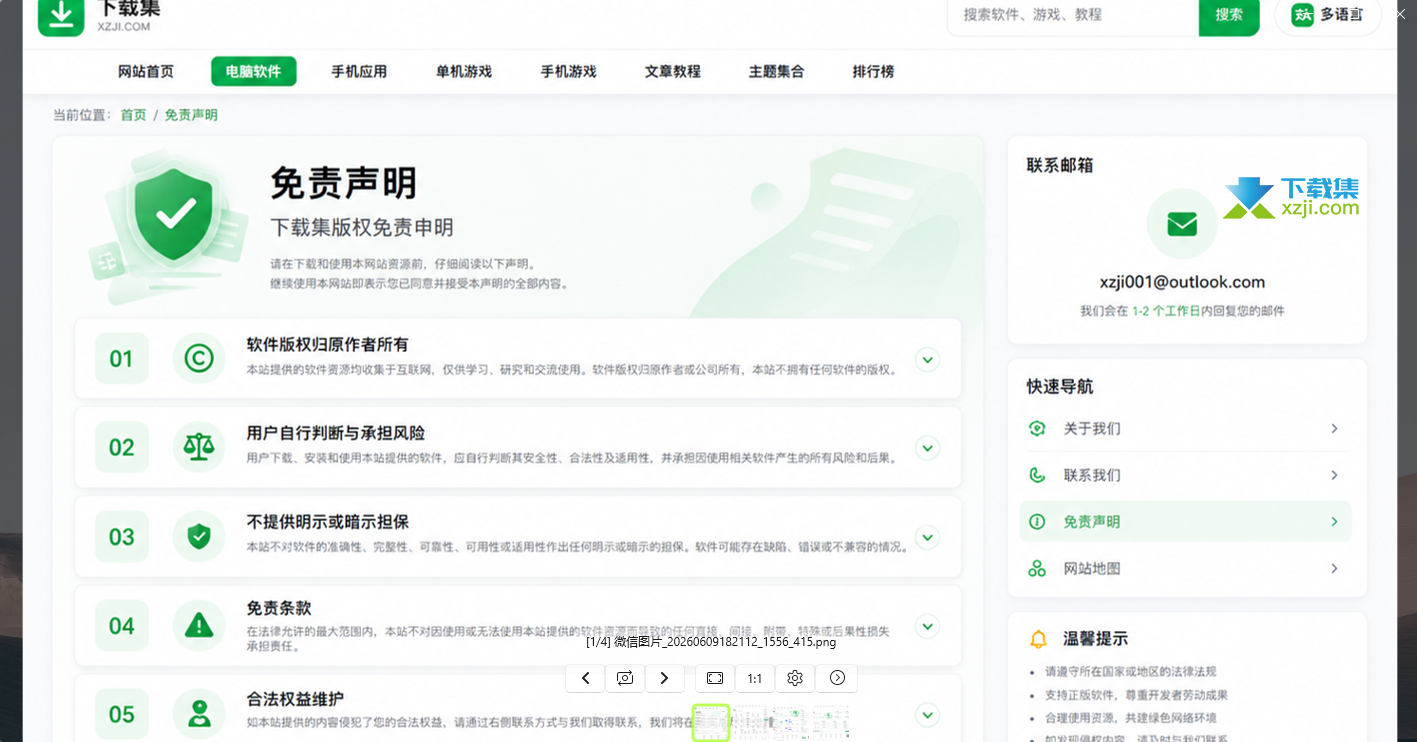Open the 手机游戏 nav tab
This screenshot has height=742, width=1417.
click(x=568, y=72)
